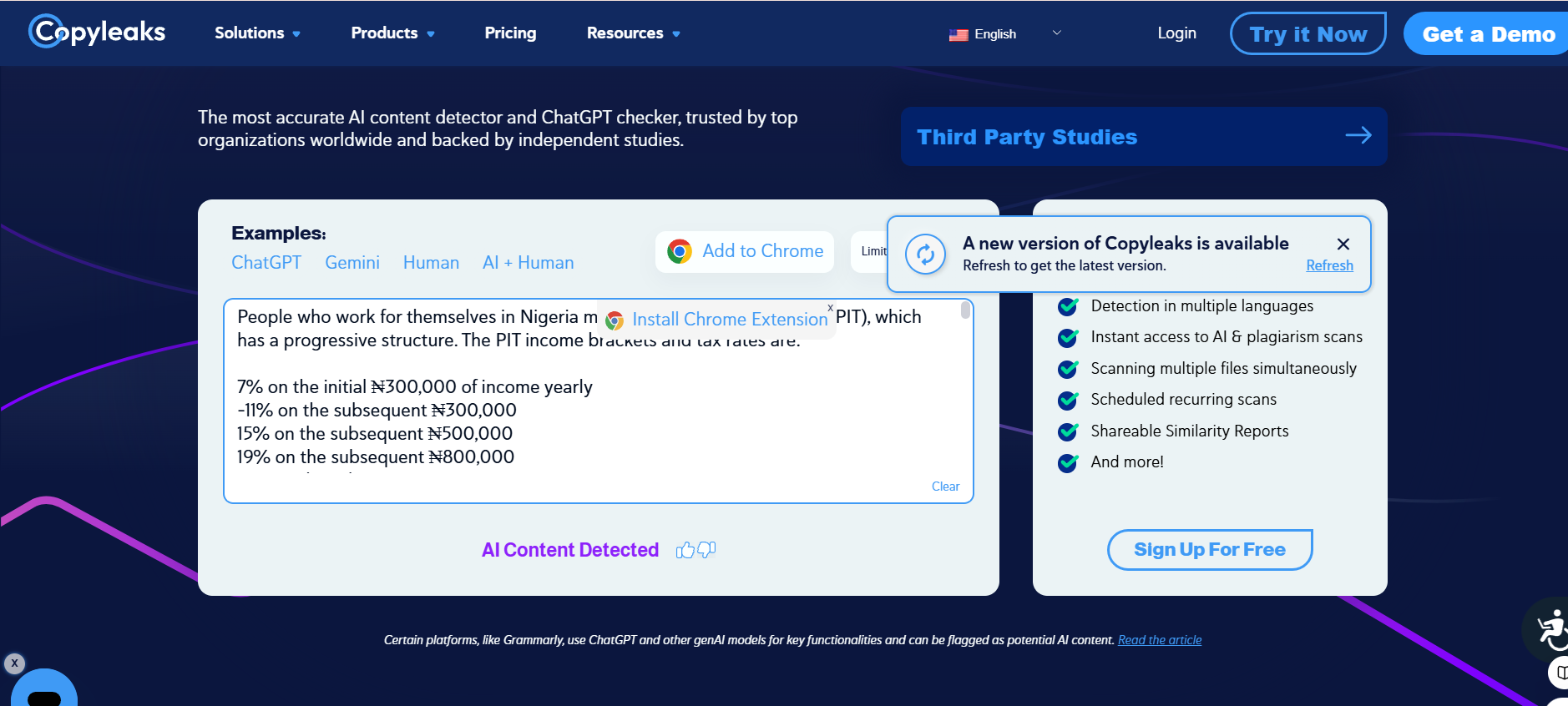This screenshot has width=1568, height=706.
Task: Expand the Products menu arrow
Action: click(x=431, y=34)
